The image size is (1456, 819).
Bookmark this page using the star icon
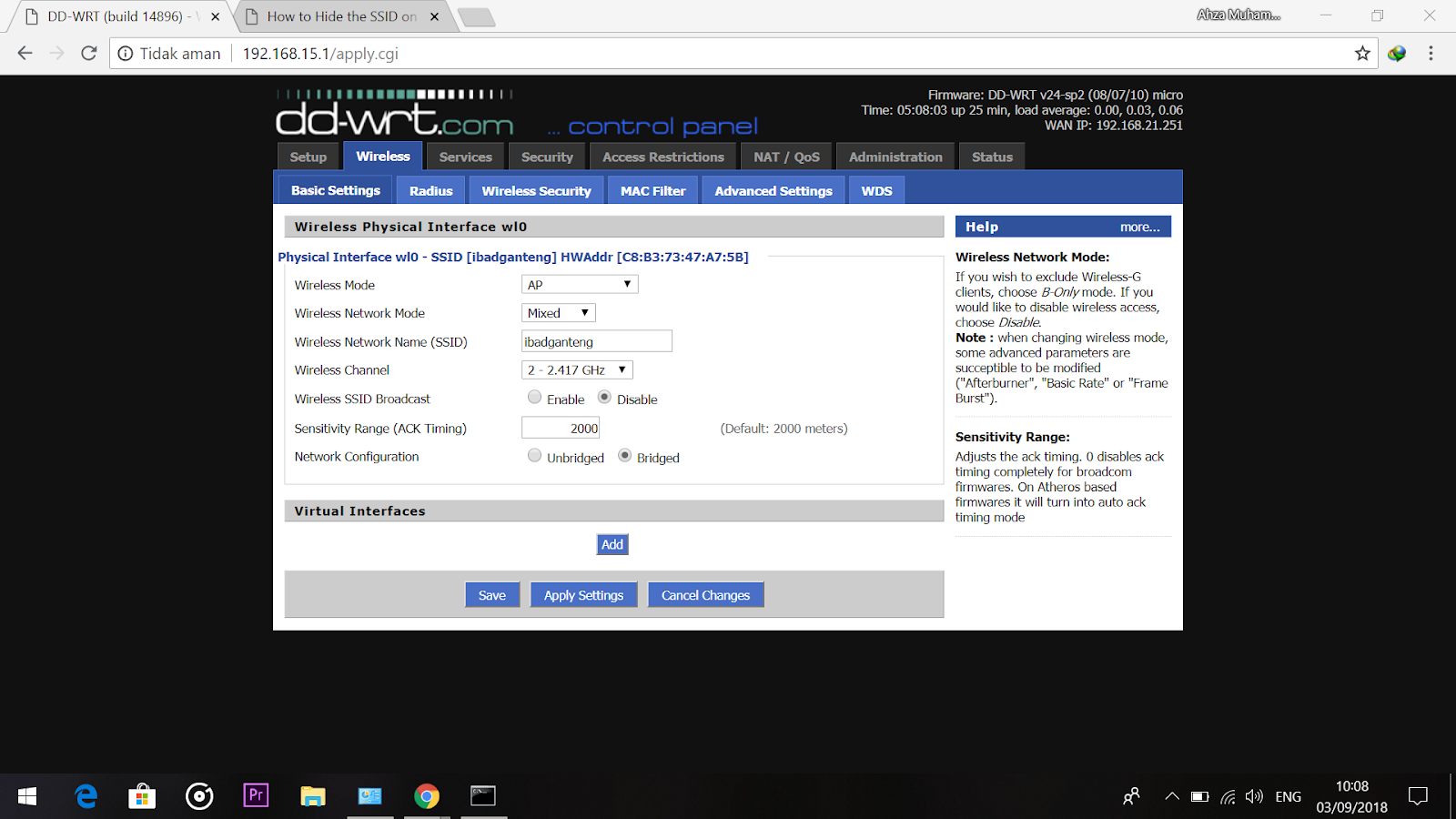click(1363, 53)
